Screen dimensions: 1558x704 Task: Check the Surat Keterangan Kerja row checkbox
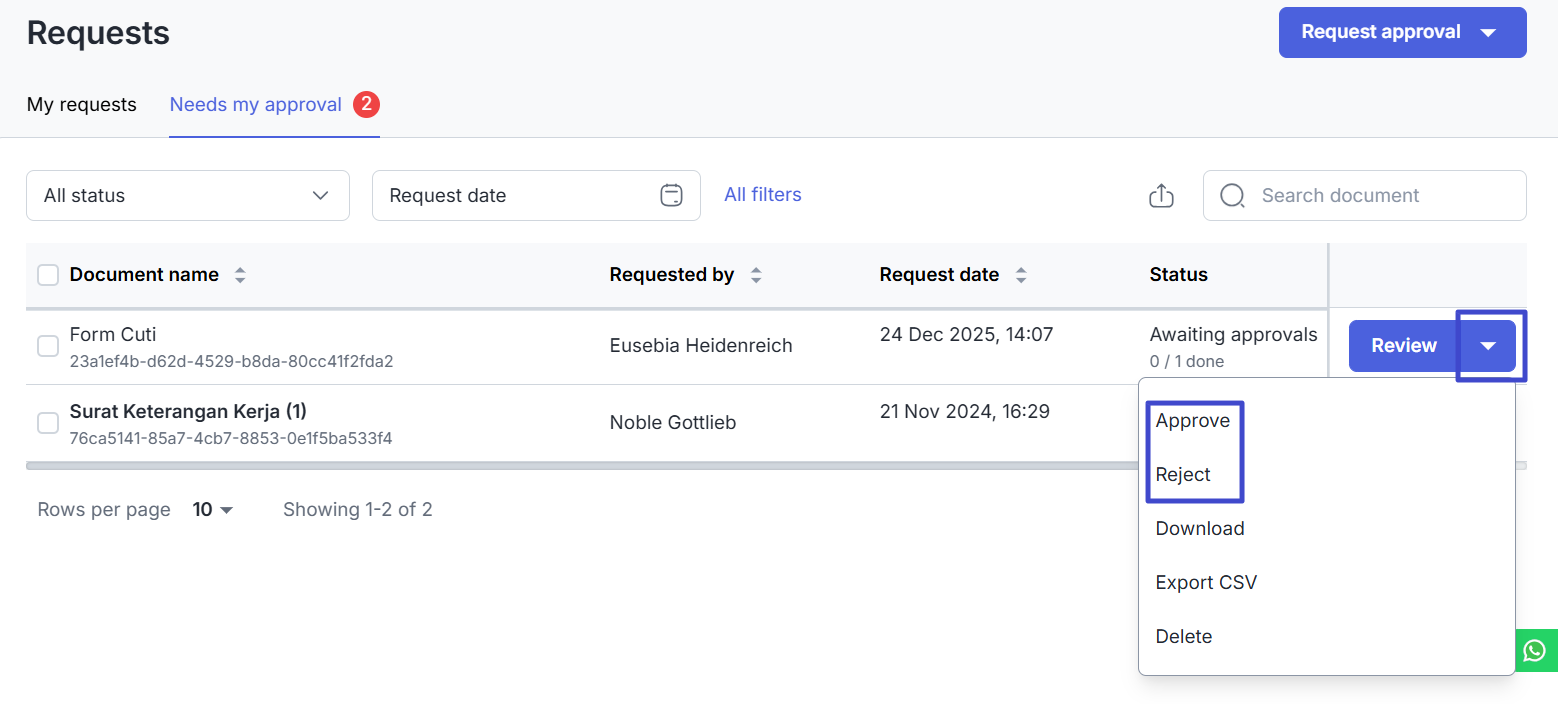click(x=48, y=423)
